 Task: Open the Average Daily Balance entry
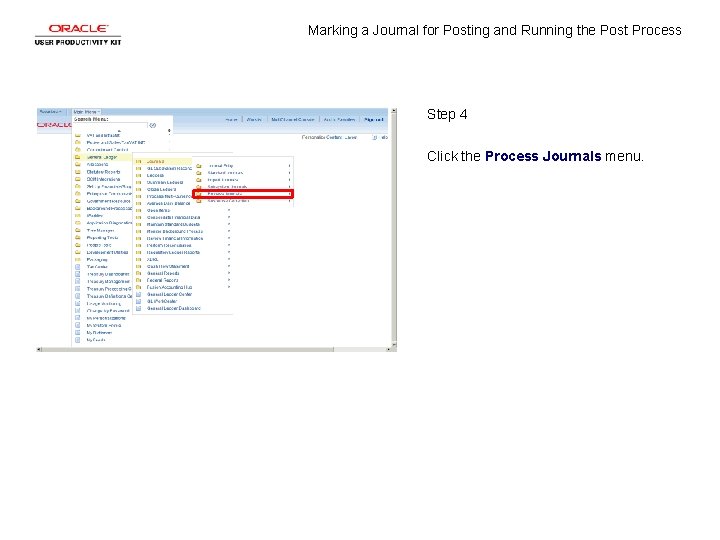point(168,203)
